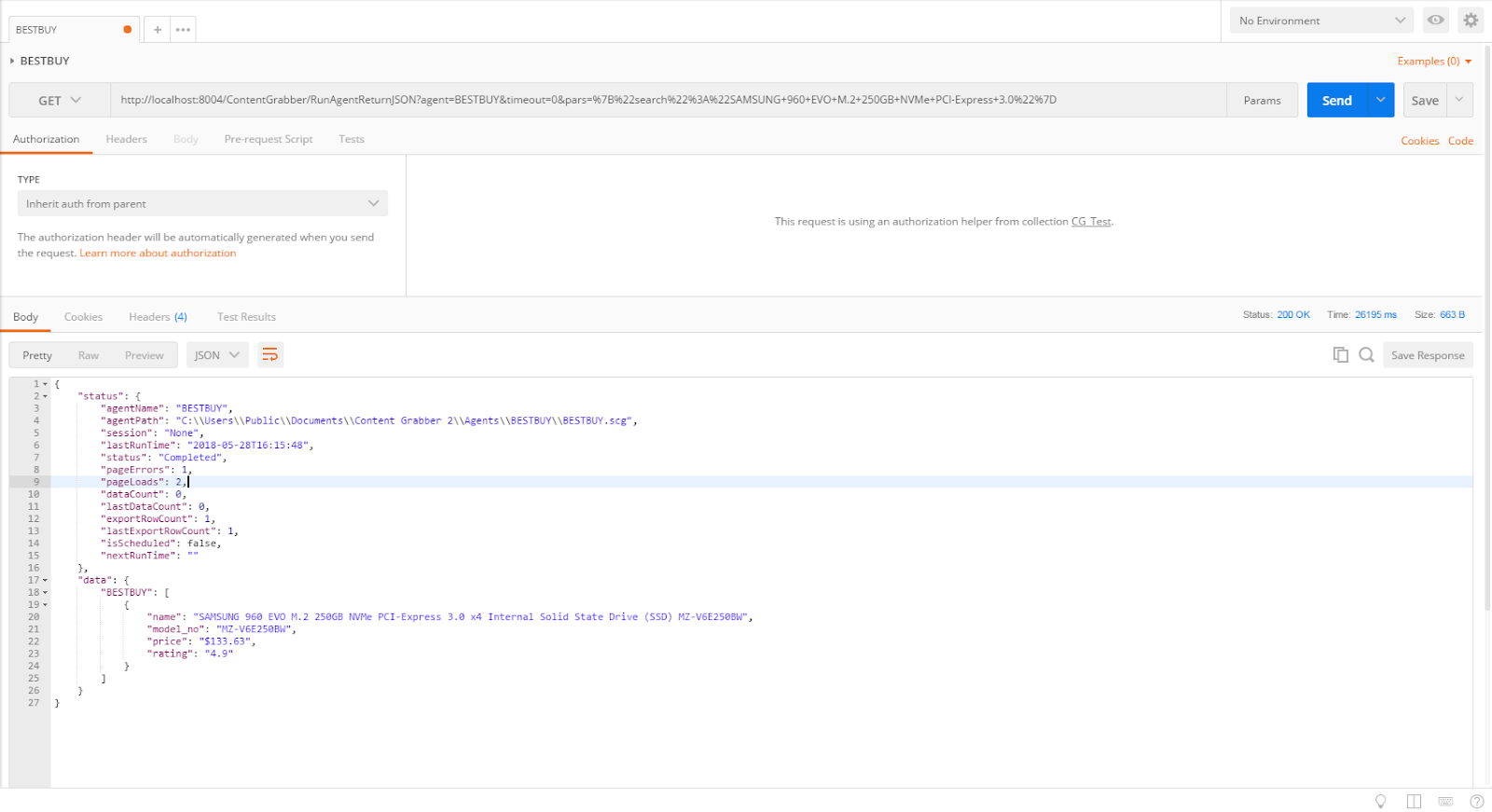Search within the response body

point(1366,354)
